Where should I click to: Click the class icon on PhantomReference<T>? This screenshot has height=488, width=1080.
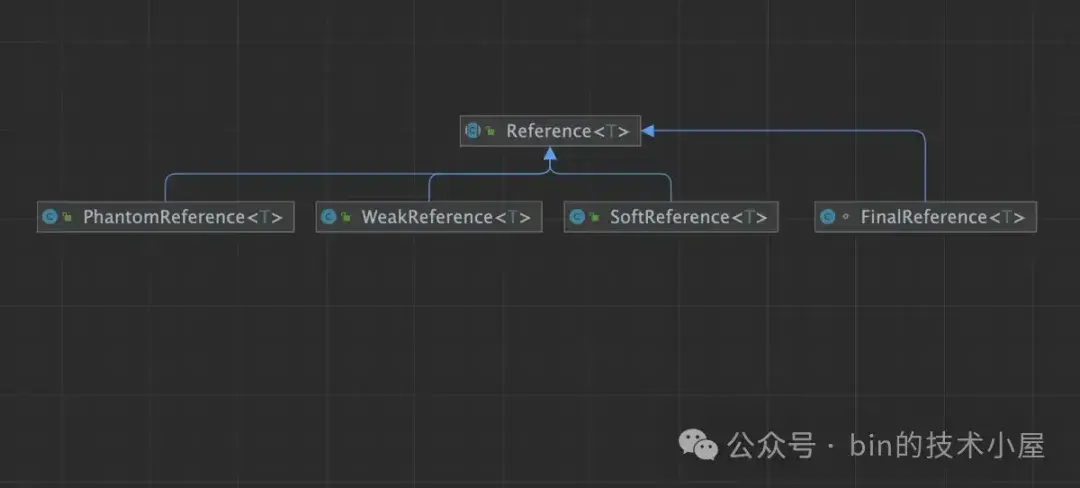pos(49,217)
